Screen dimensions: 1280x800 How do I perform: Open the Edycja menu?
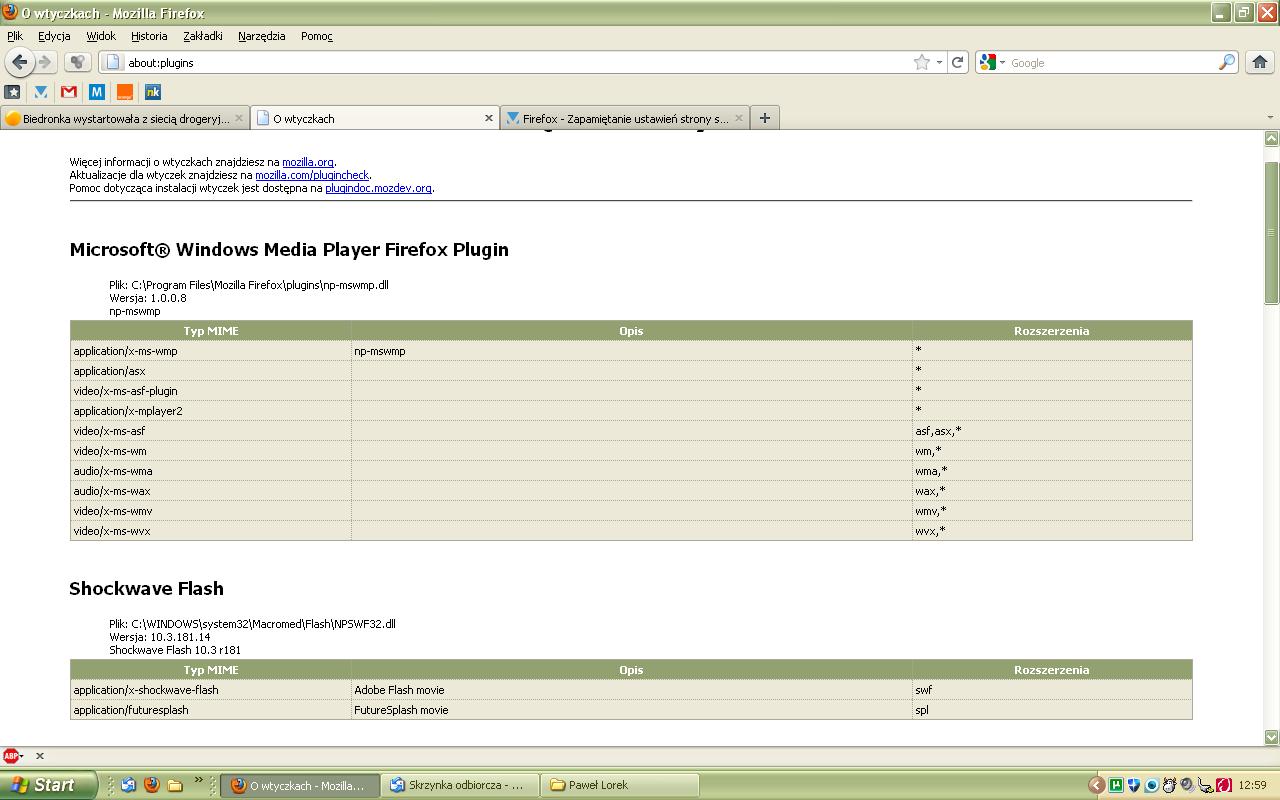[x=54, y=36]
